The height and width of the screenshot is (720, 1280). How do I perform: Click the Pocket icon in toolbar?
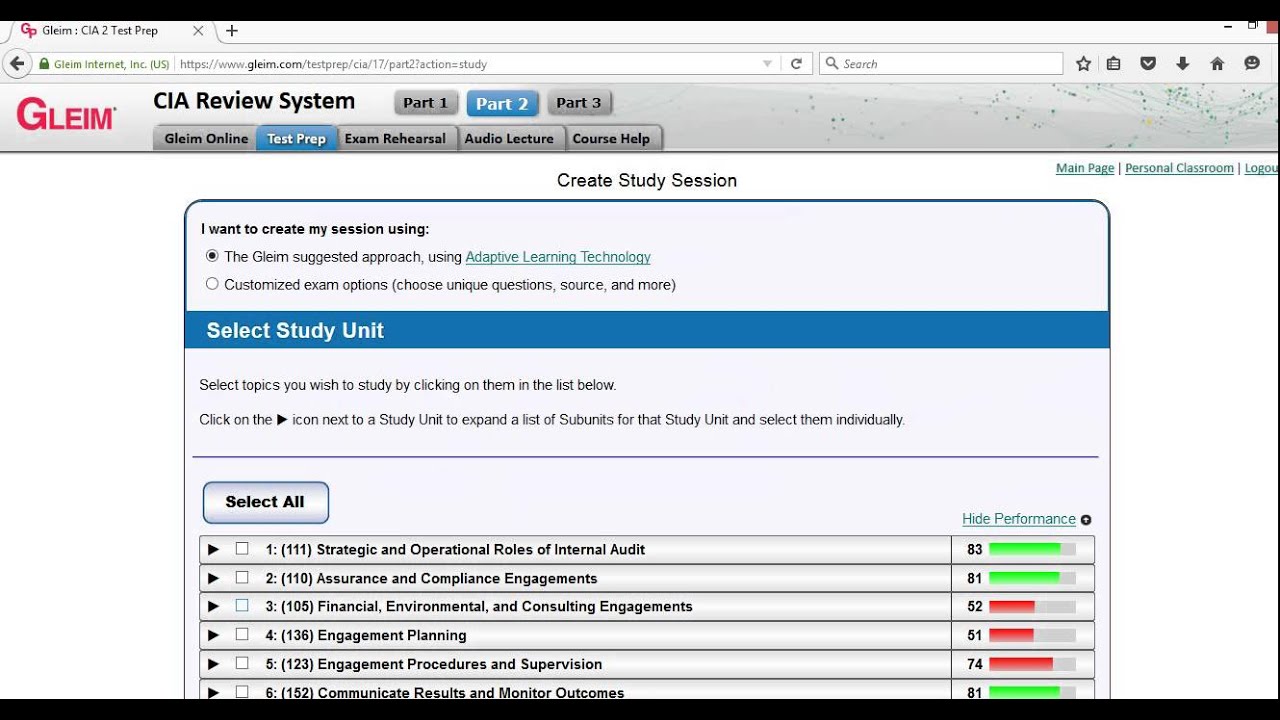(1148, 64)
